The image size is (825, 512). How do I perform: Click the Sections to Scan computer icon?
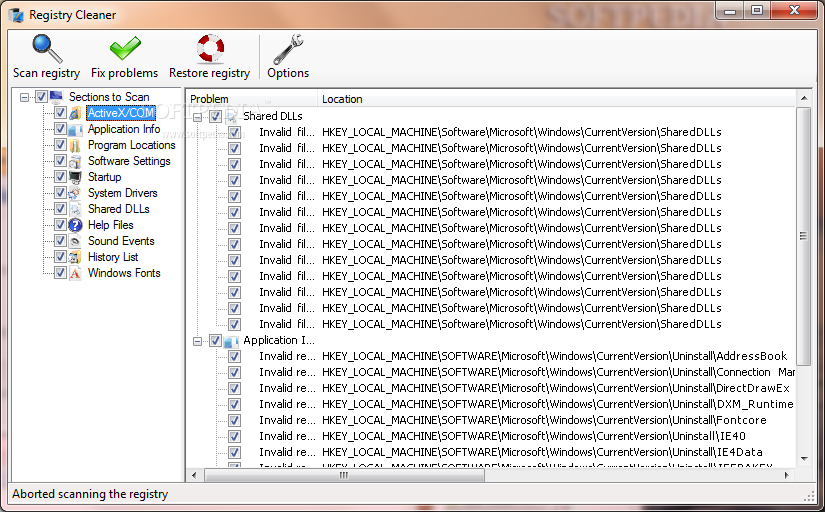pos(56,96)
